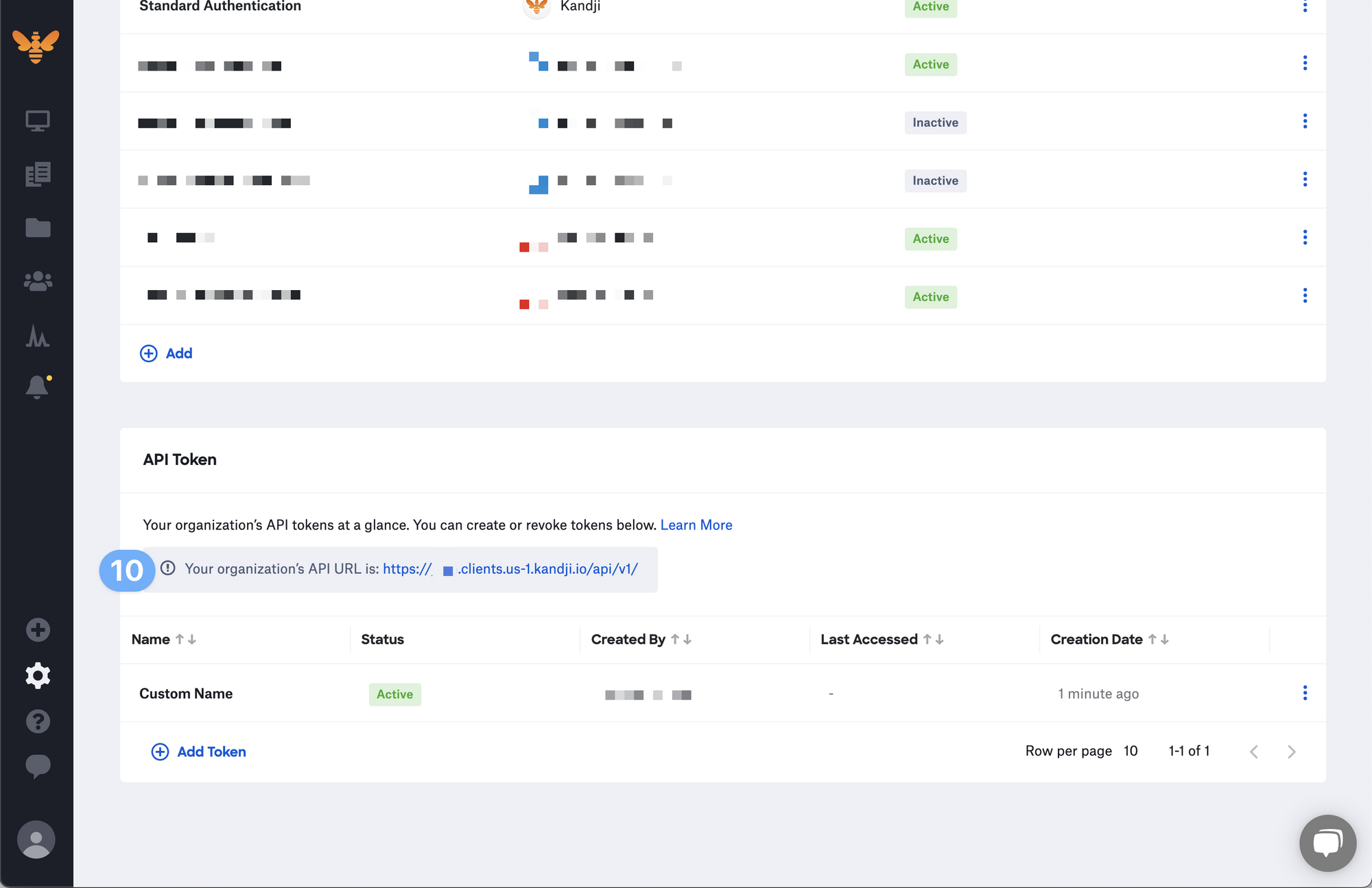Click the Kandji bee logo
Image resolution: width=1372 pixels, height=888 pixels.
36,47
